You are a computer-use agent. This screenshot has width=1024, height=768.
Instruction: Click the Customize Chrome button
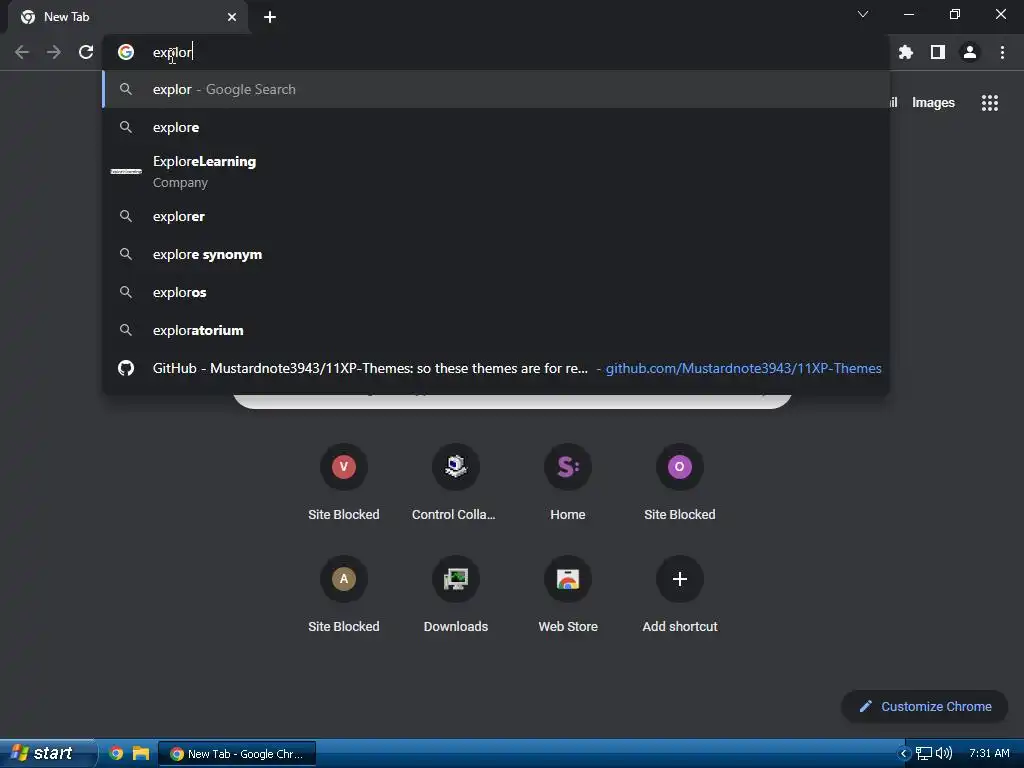[925, 707]
